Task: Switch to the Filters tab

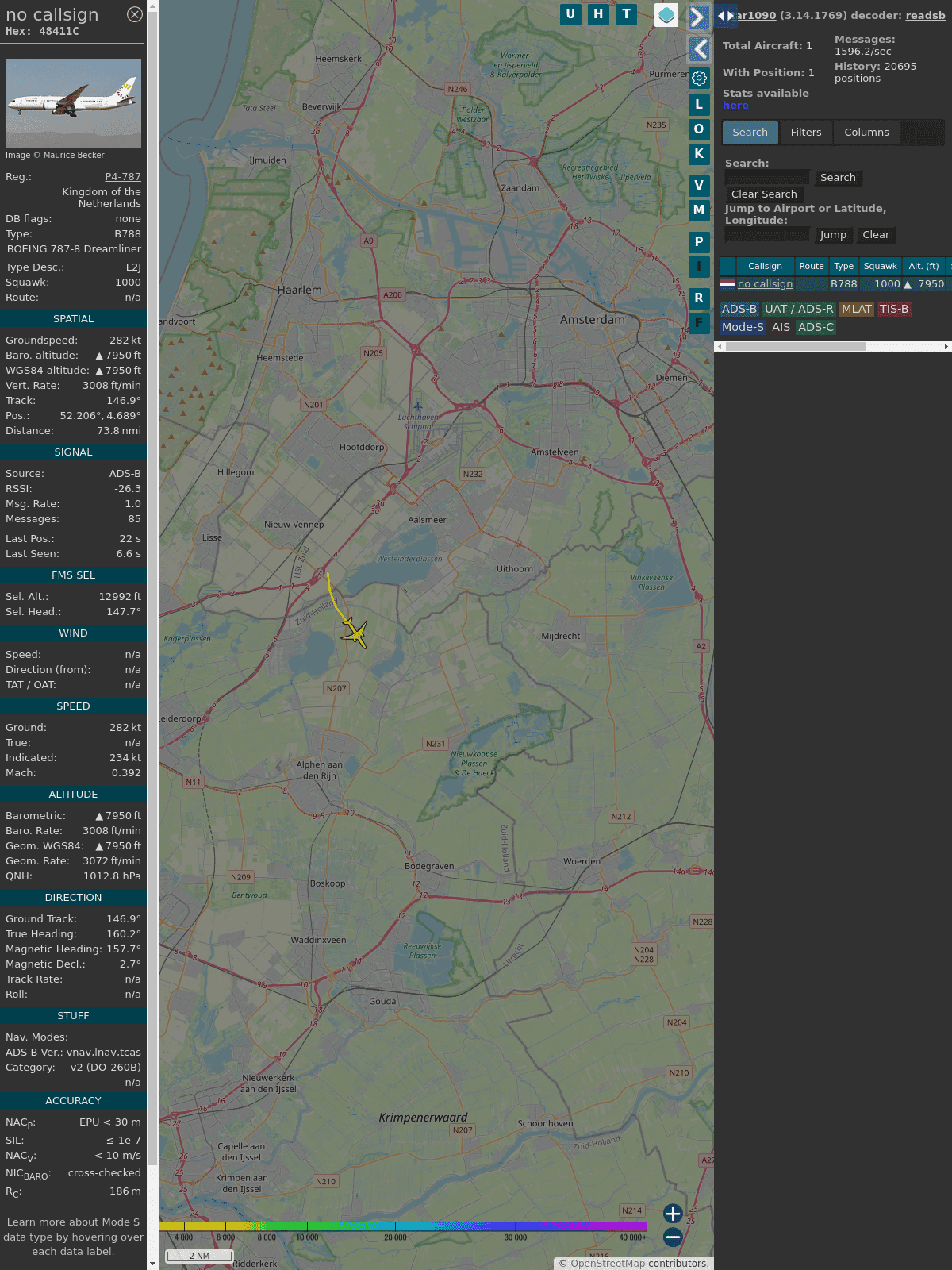Action: (x=805, y=133)
